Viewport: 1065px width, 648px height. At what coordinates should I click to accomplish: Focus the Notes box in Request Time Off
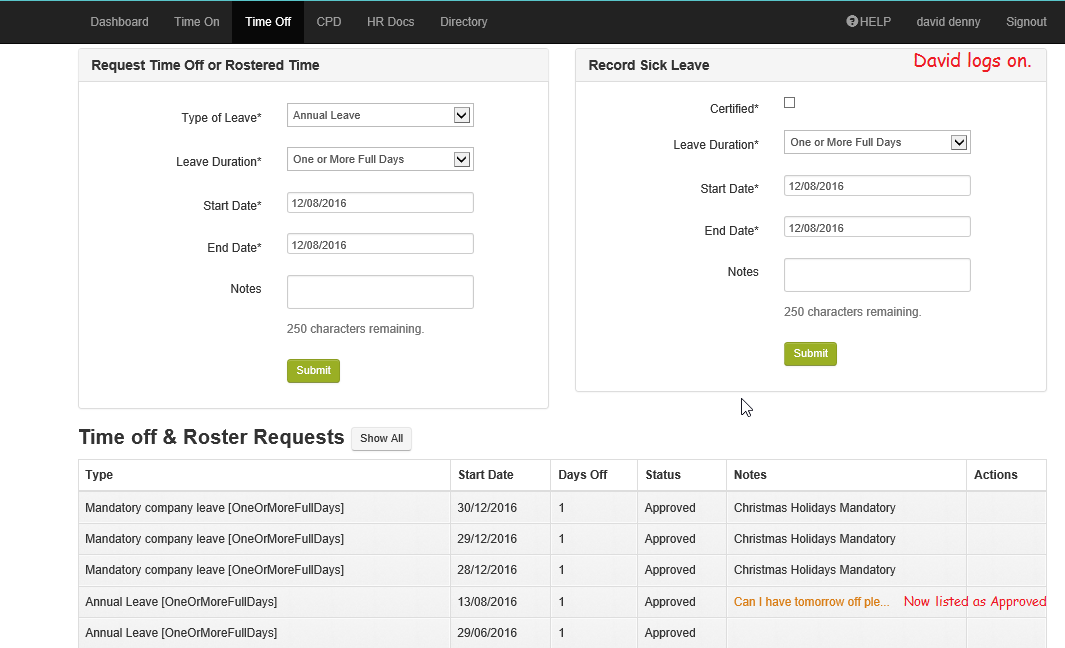tap(380, 292)
